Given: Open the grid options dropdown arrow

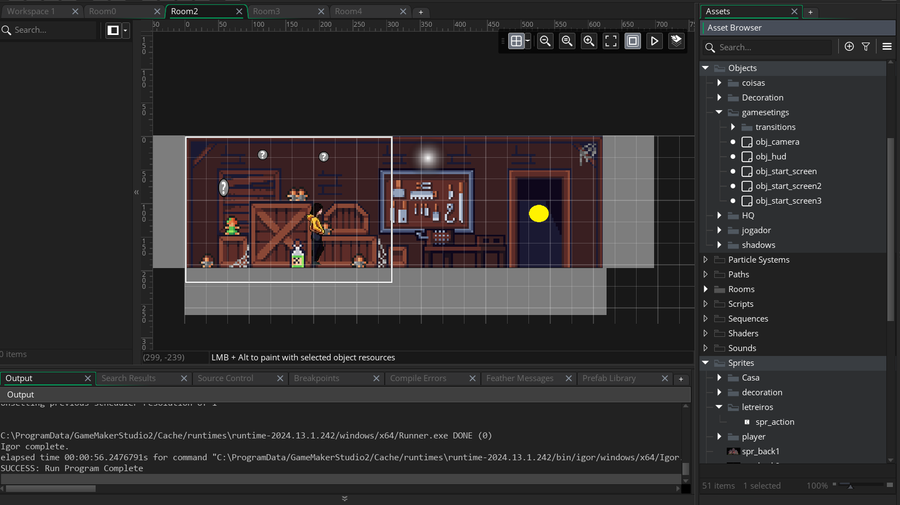Looking at the screenshot, I should coord(527,41).
